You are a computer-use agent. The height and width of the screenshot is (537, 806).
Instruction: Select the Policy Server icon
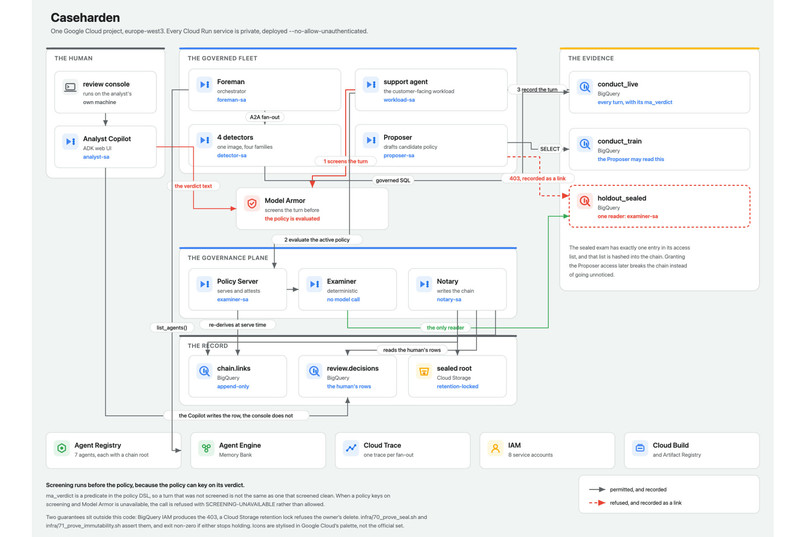pos(205,284)
